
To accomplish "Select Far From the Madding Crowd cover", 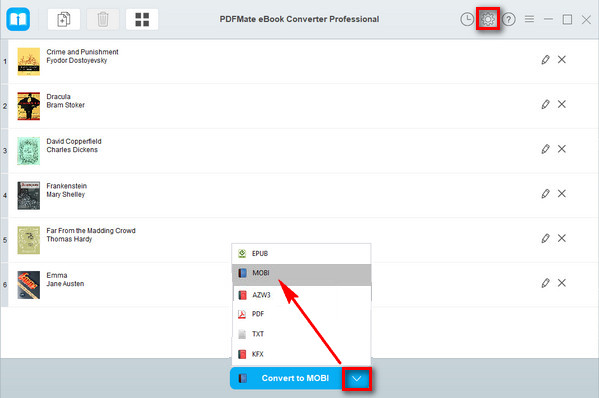I will (x=29, y=240).
